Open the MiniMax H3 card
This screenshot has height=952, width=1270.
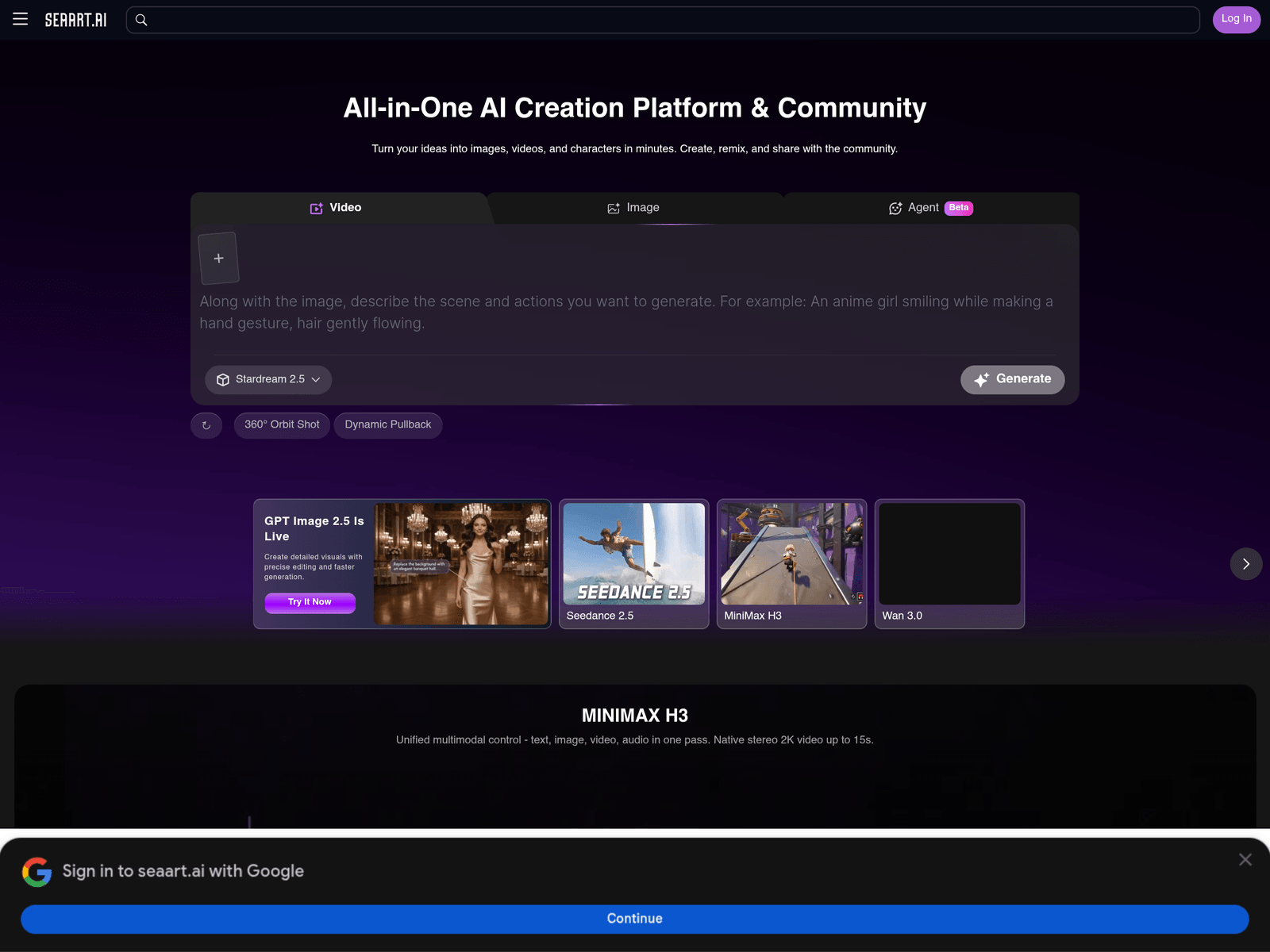[792, 564]
